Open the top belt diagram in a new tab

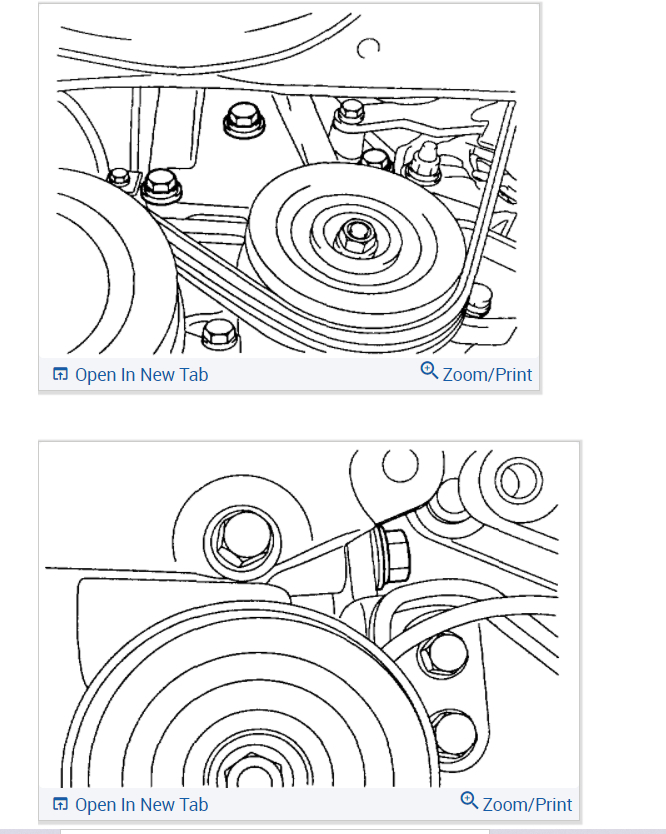141,374
